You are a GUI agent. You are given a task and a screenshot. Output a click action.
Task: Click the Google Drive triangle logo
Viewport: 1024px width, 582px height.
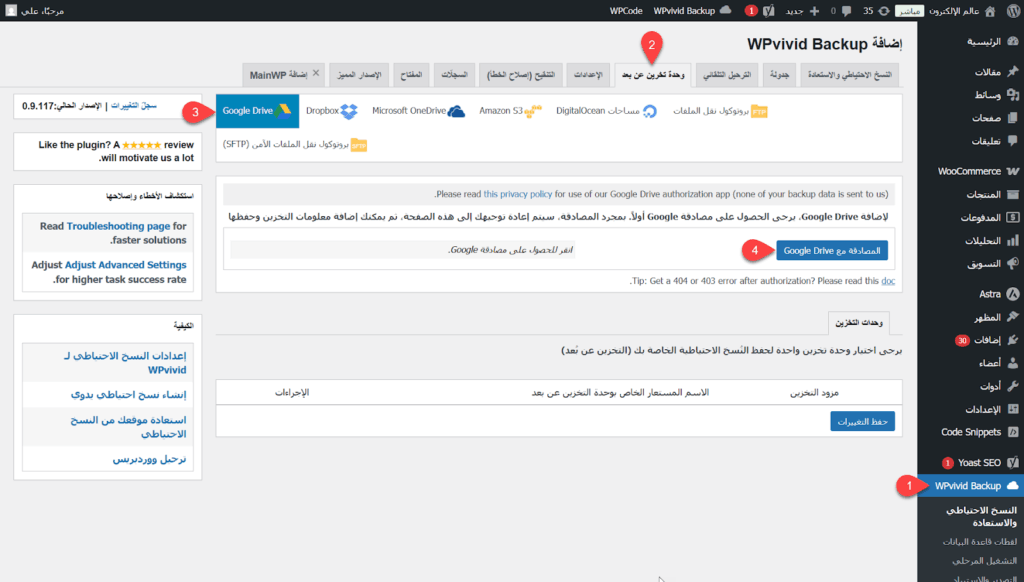tap(283, 110)
